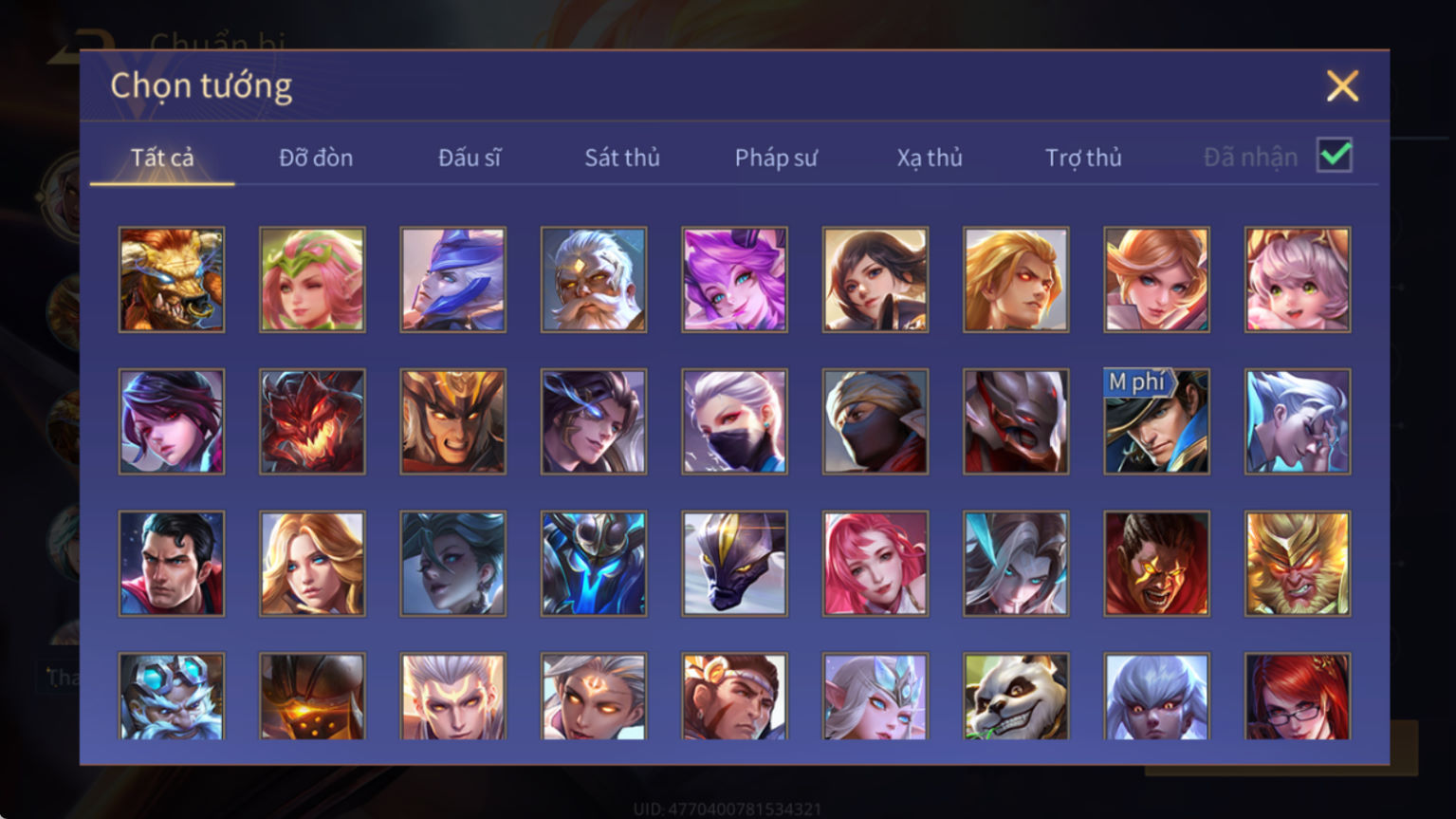Screen dimensions: 1456x819
Task: Open the Sát thủ tab
Action: (622, 158)
